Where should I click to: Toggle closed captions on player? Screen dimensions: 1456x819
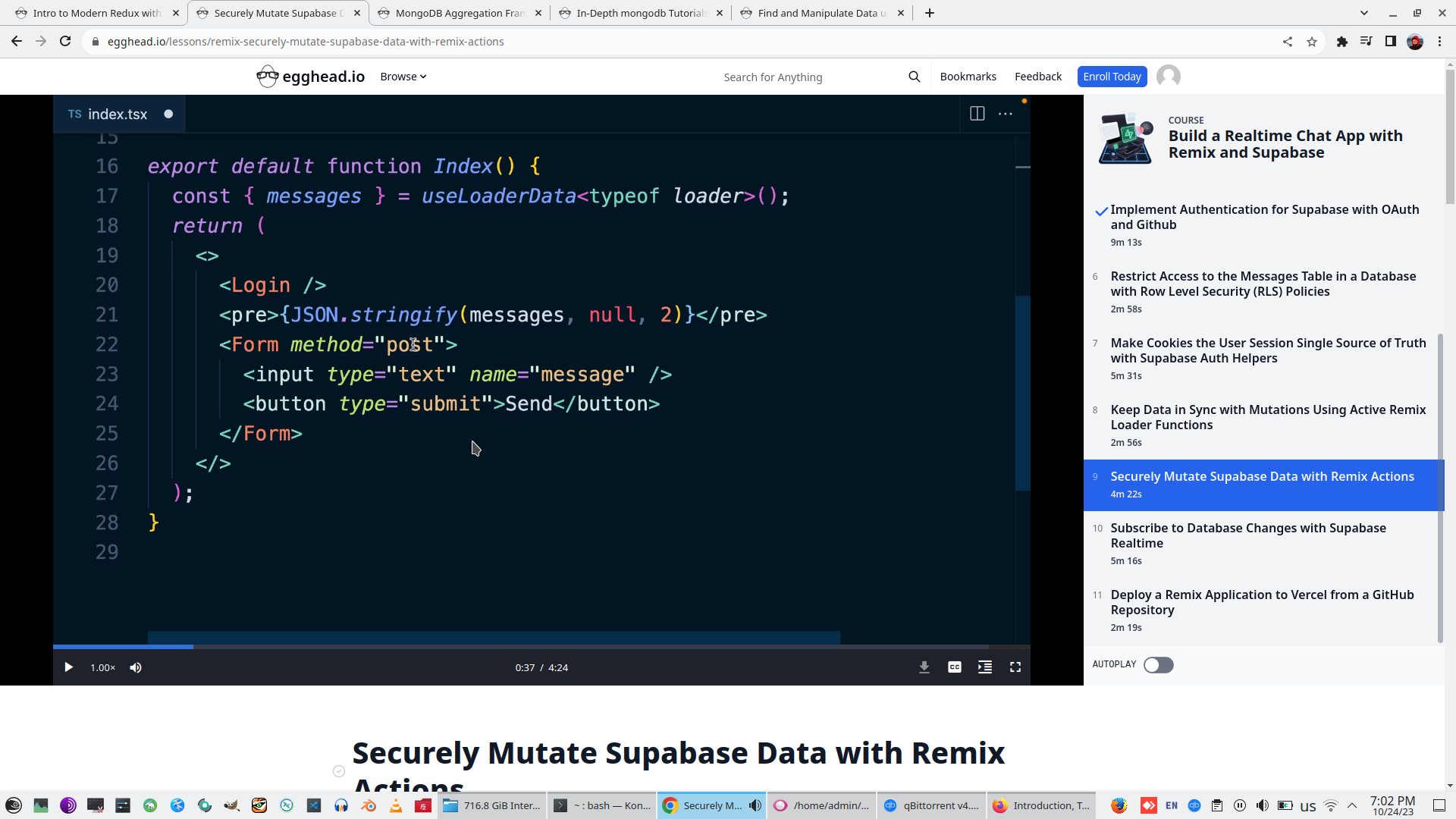click(x=955, y=667)
